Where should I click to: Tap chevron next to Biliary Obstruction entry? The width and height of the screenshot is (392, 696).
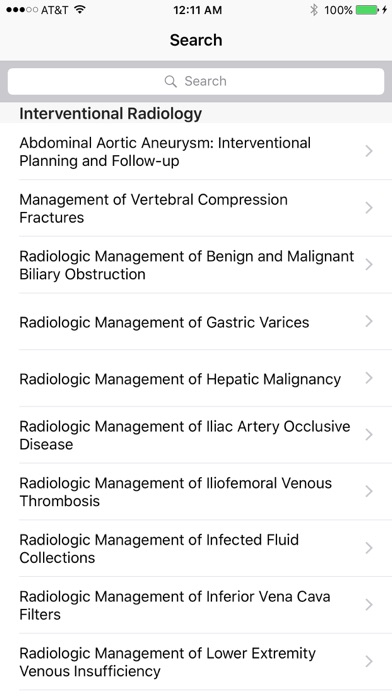(x=368, y=265)
